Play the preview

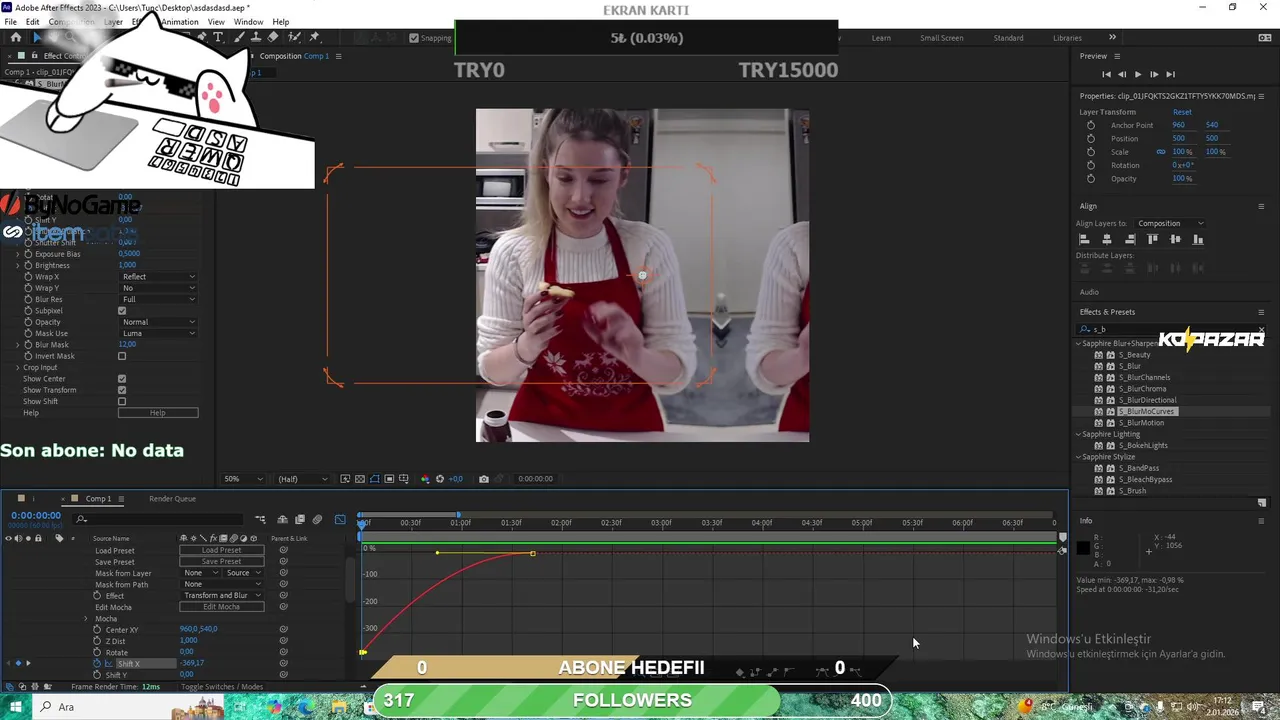[x=1137, y=74]
